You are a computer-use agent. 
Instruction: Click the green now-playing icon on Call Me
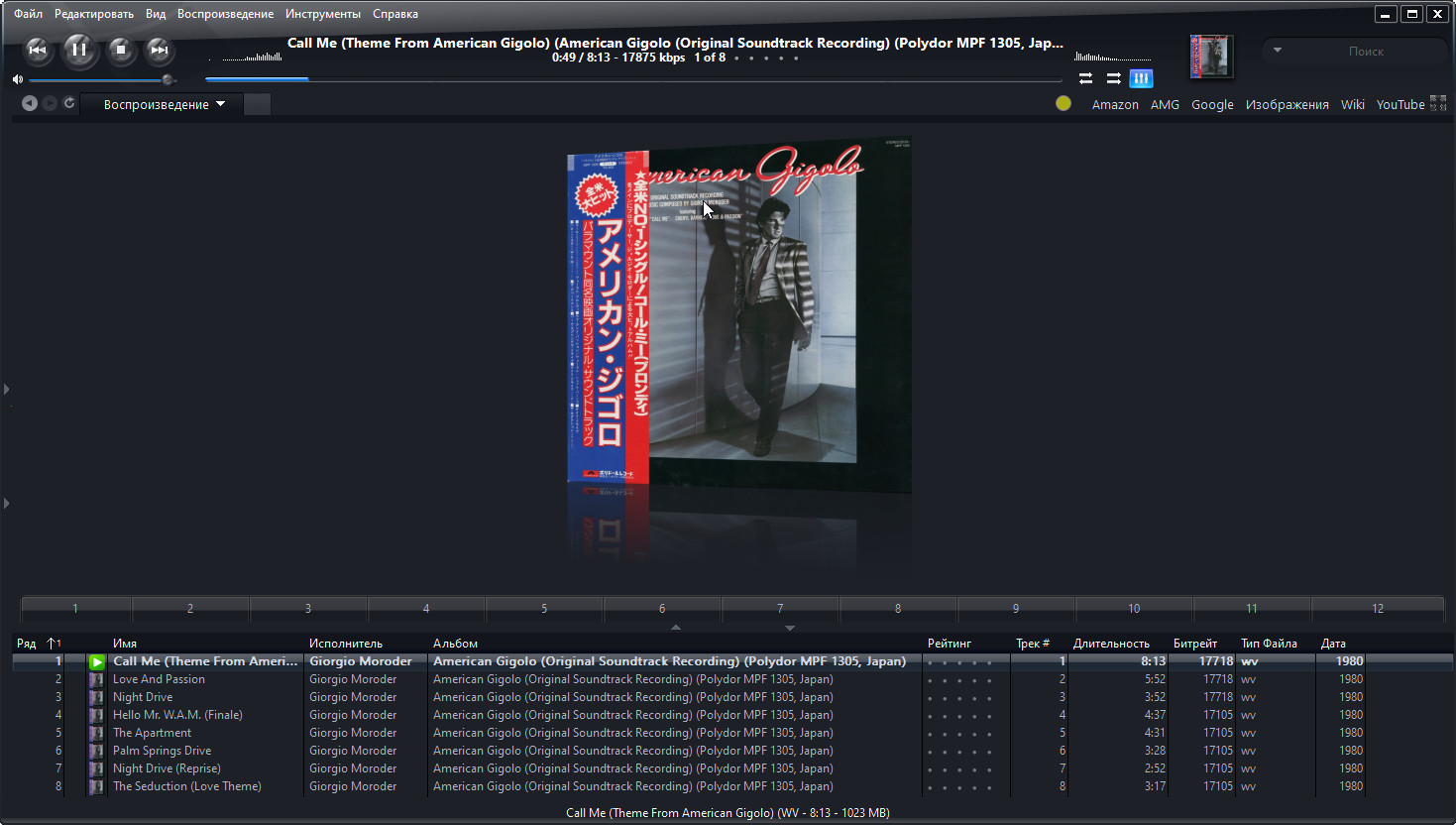96,661
